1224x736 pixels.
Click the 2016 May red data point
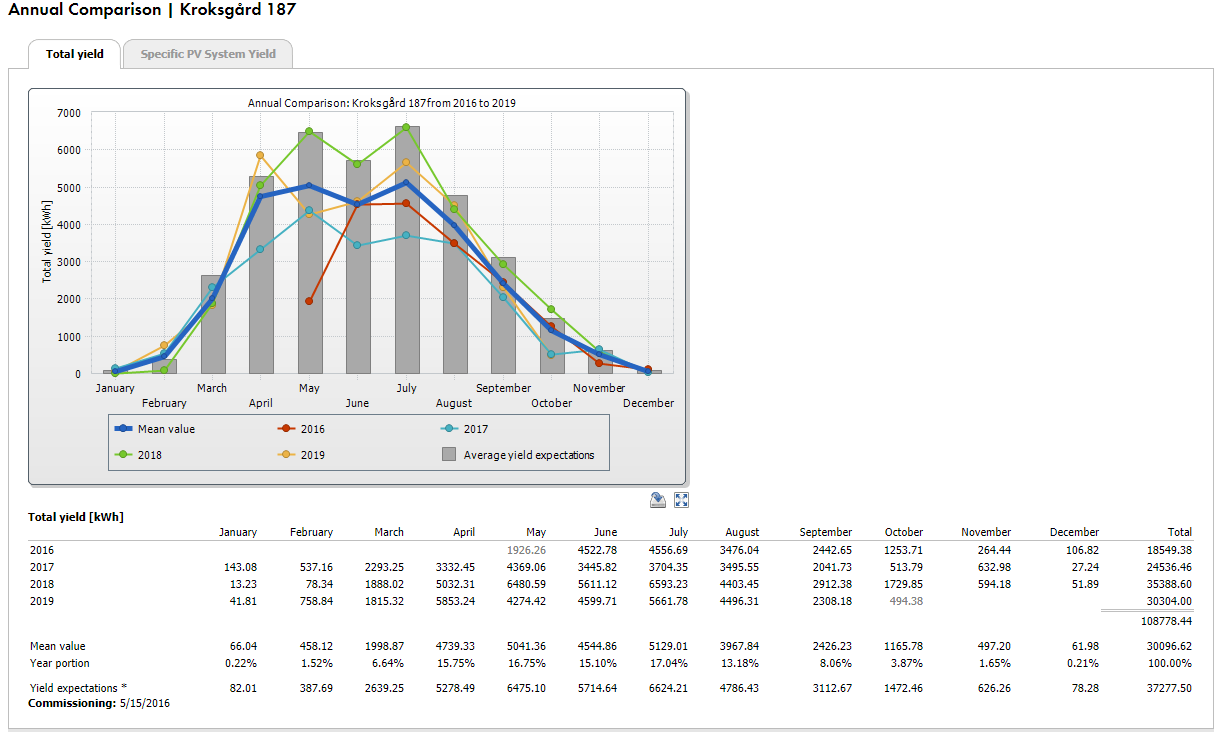tap(309, 301)
